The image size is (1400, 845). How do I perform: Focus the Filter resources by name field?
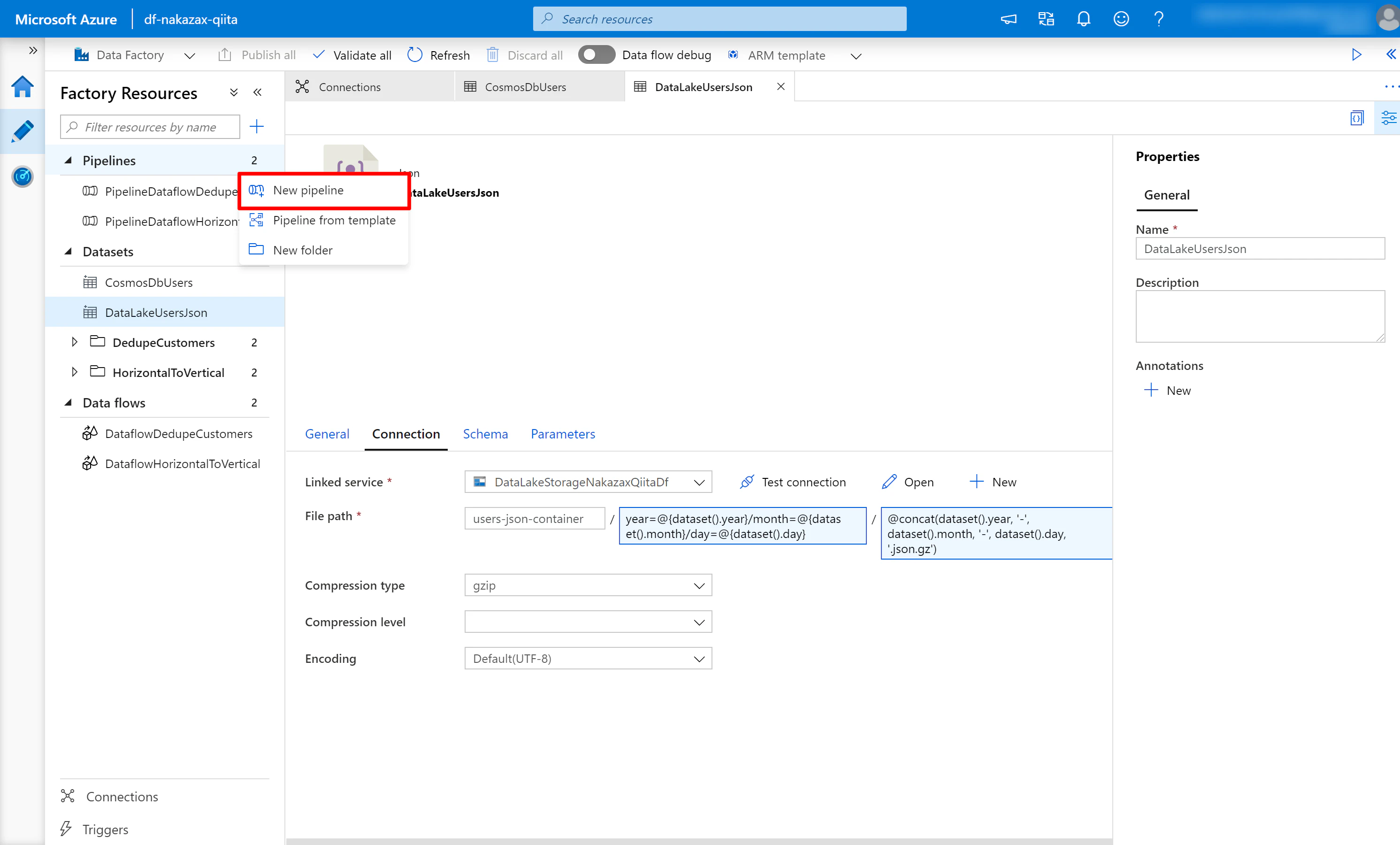[x=150, y=127]
